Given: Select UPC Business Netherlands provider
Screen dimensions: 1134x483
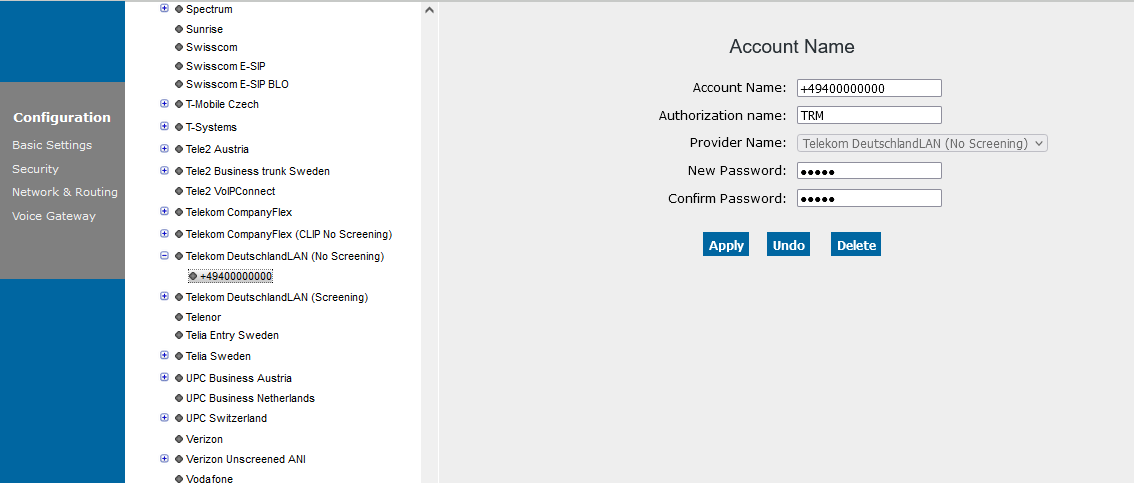Looking at the screenshot, I should [x=250, y=398].
